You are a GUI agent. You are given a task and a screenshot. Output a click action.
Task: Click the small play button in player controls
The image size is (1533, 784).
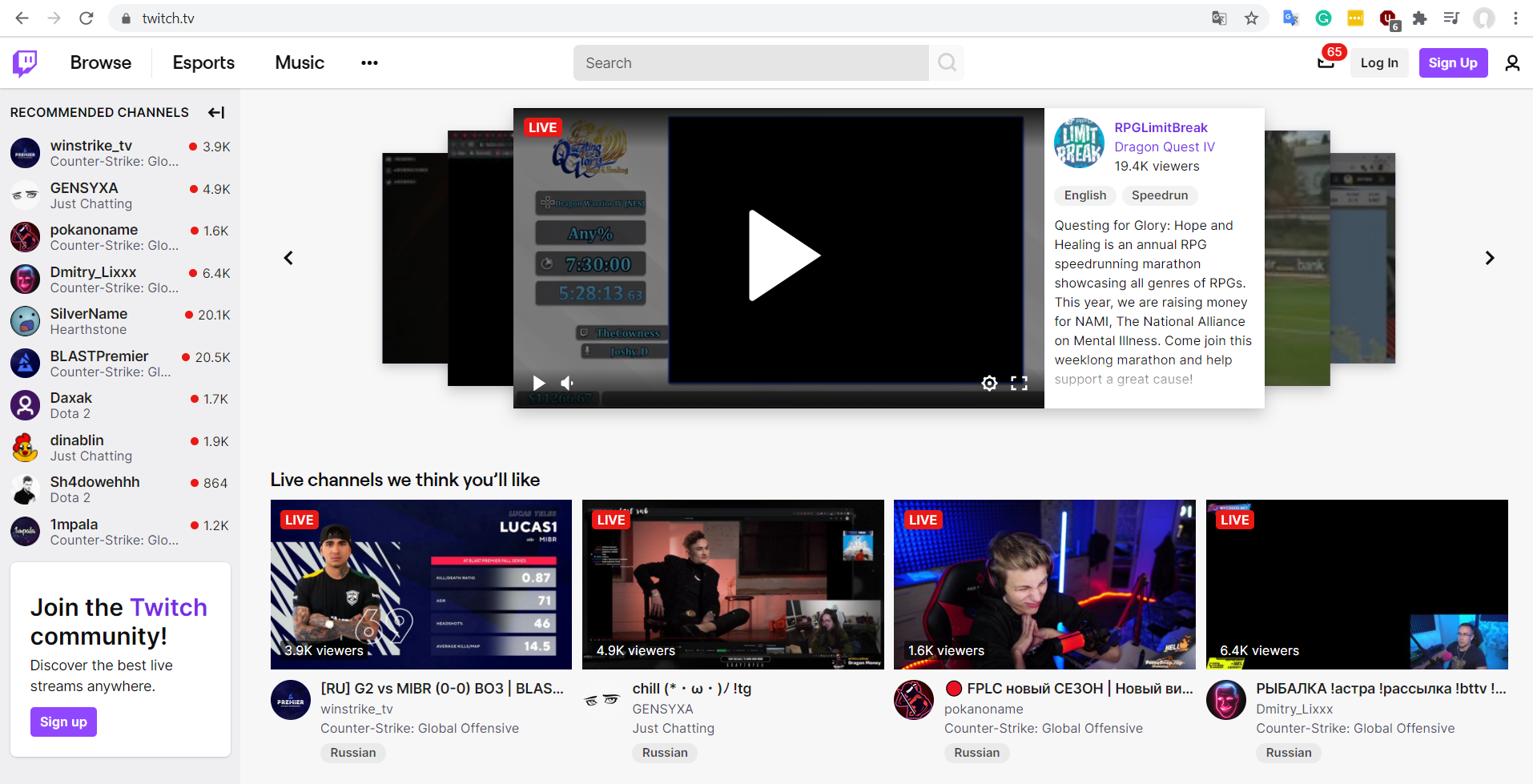539,383
